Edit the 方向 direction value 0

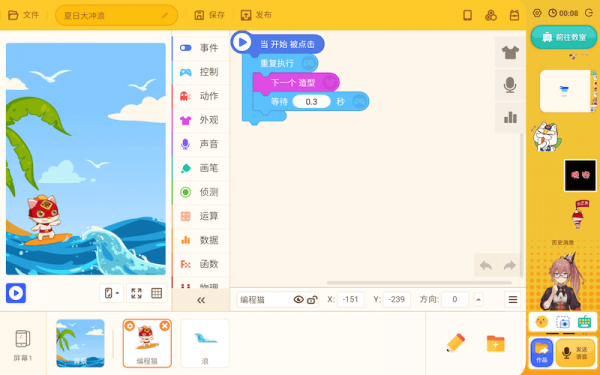click(x=455, y=299)
